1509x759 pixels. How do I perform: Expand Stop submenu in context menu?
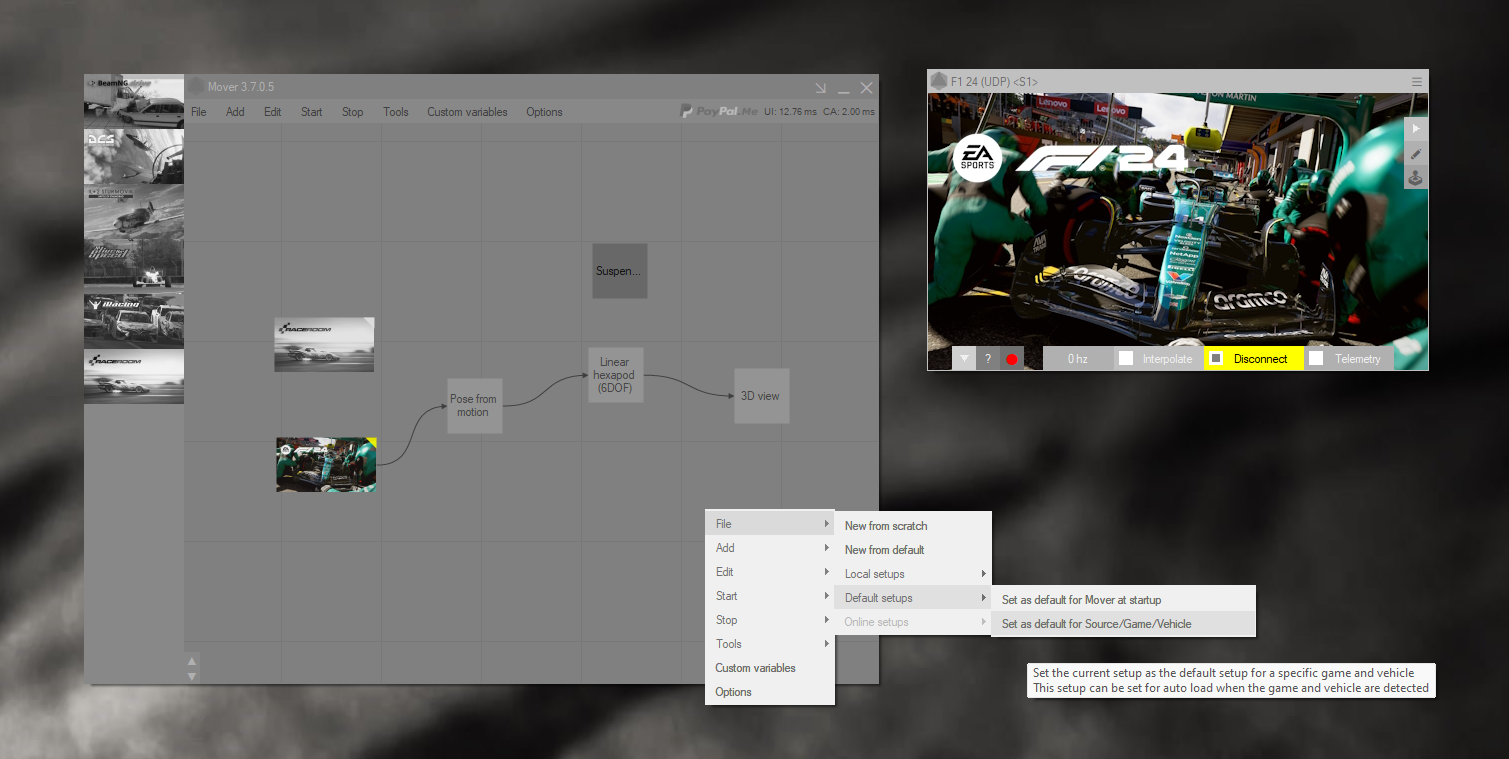coord(770,620)
